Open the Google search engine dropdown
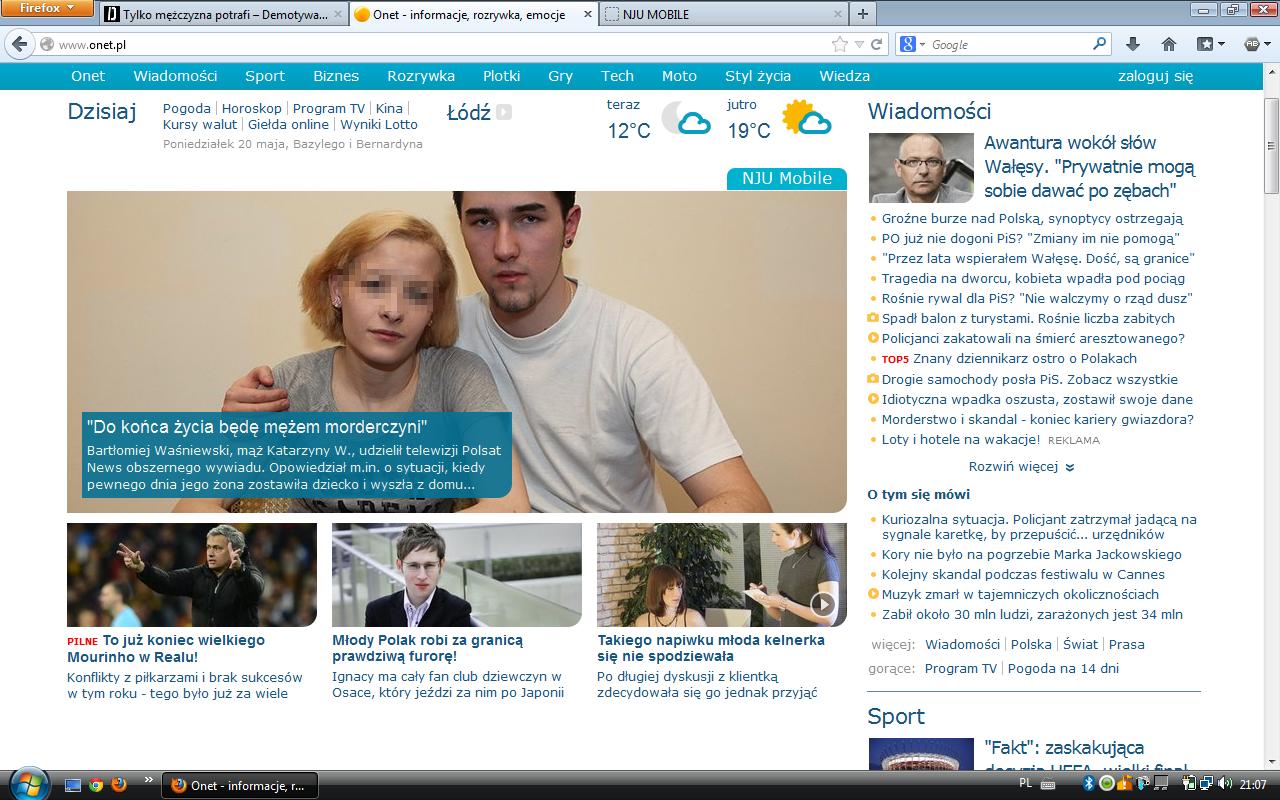1280x800 pixels. pos(911,44)
